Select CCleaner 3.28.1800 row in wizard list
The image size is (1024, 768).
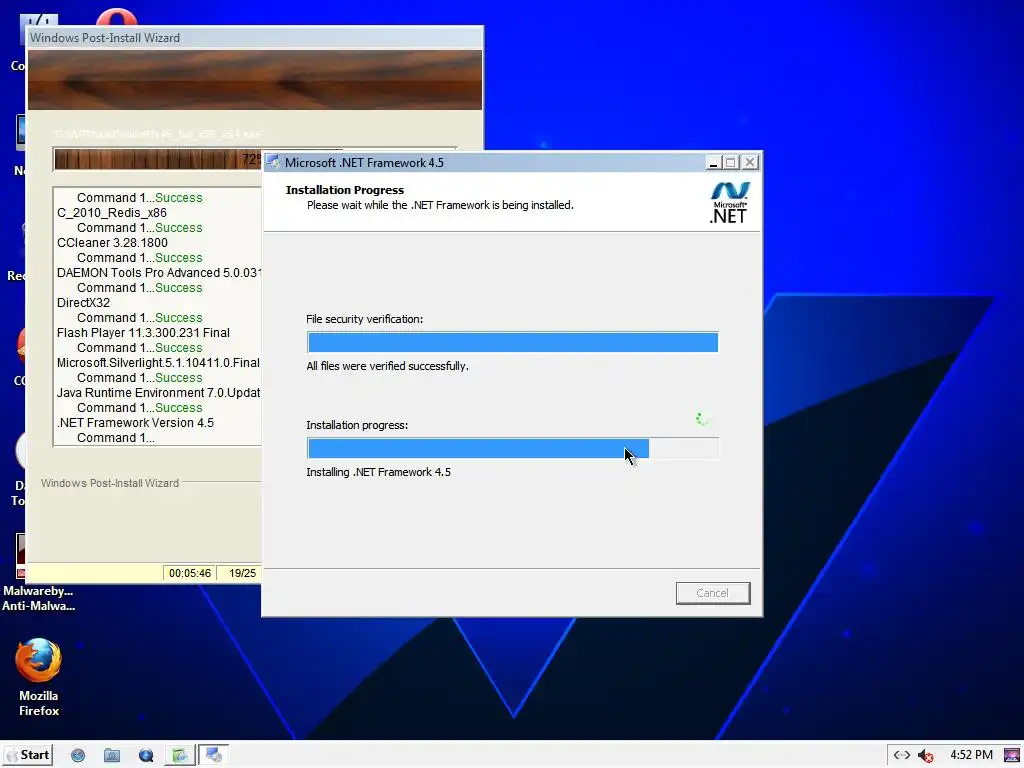(x=112, y=243)
